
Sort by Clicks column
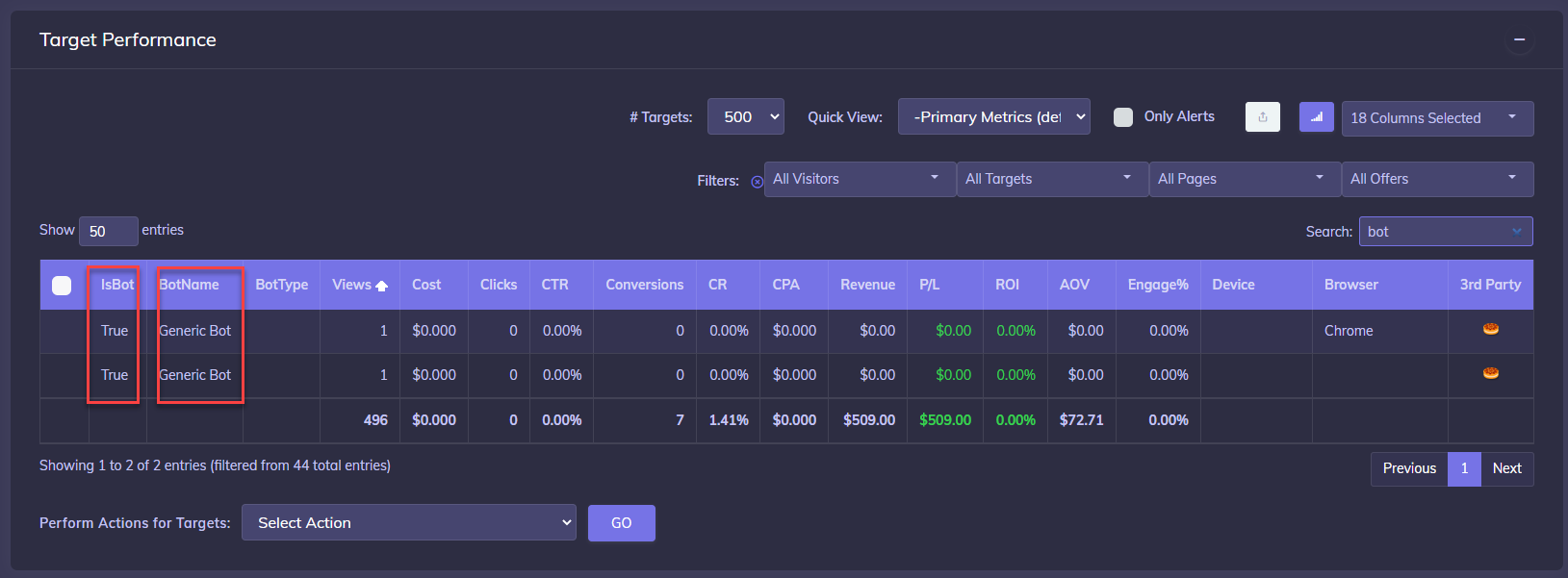[x=499, y=285]
